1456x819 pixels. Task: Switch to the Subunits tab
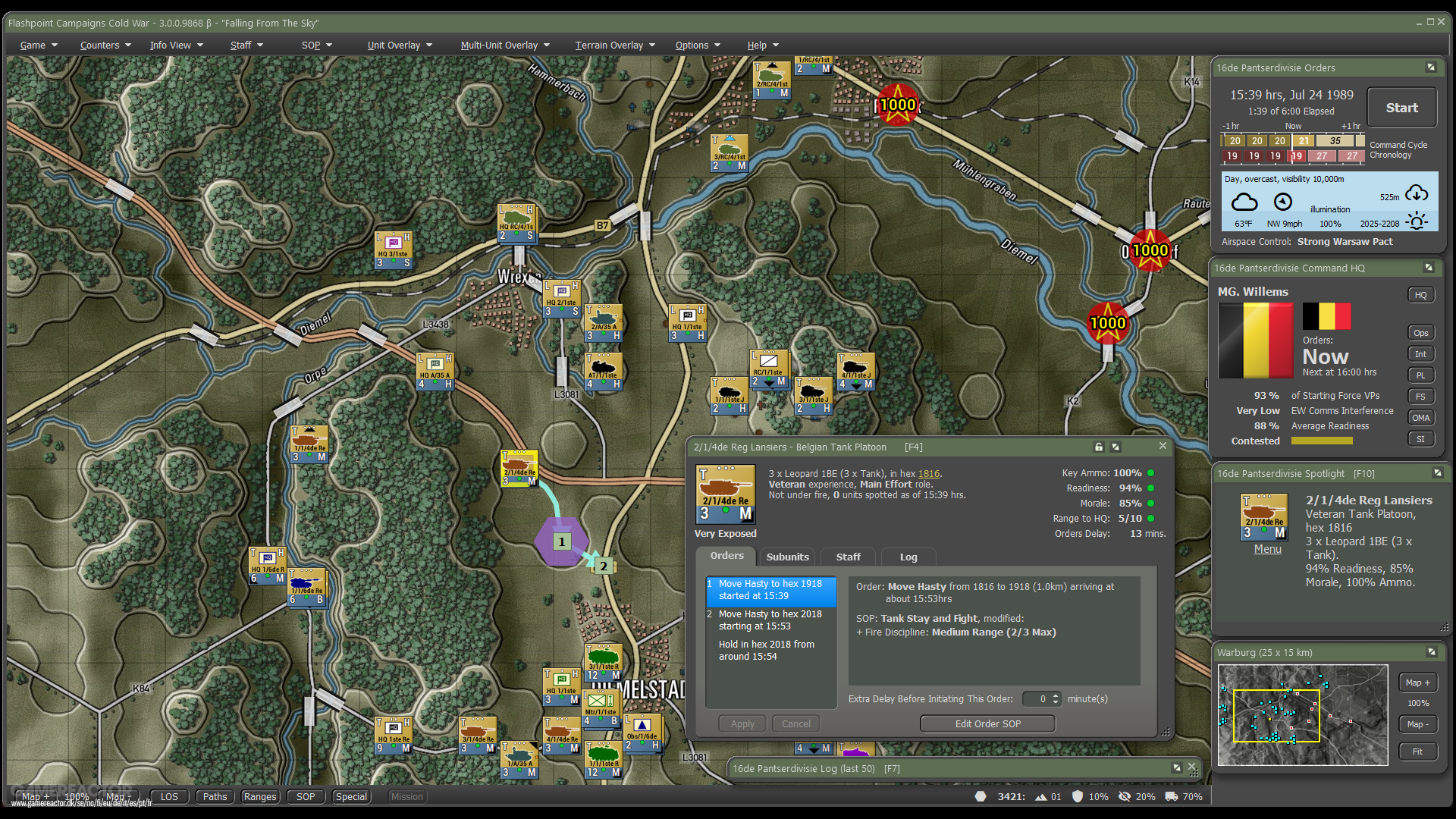787,557
